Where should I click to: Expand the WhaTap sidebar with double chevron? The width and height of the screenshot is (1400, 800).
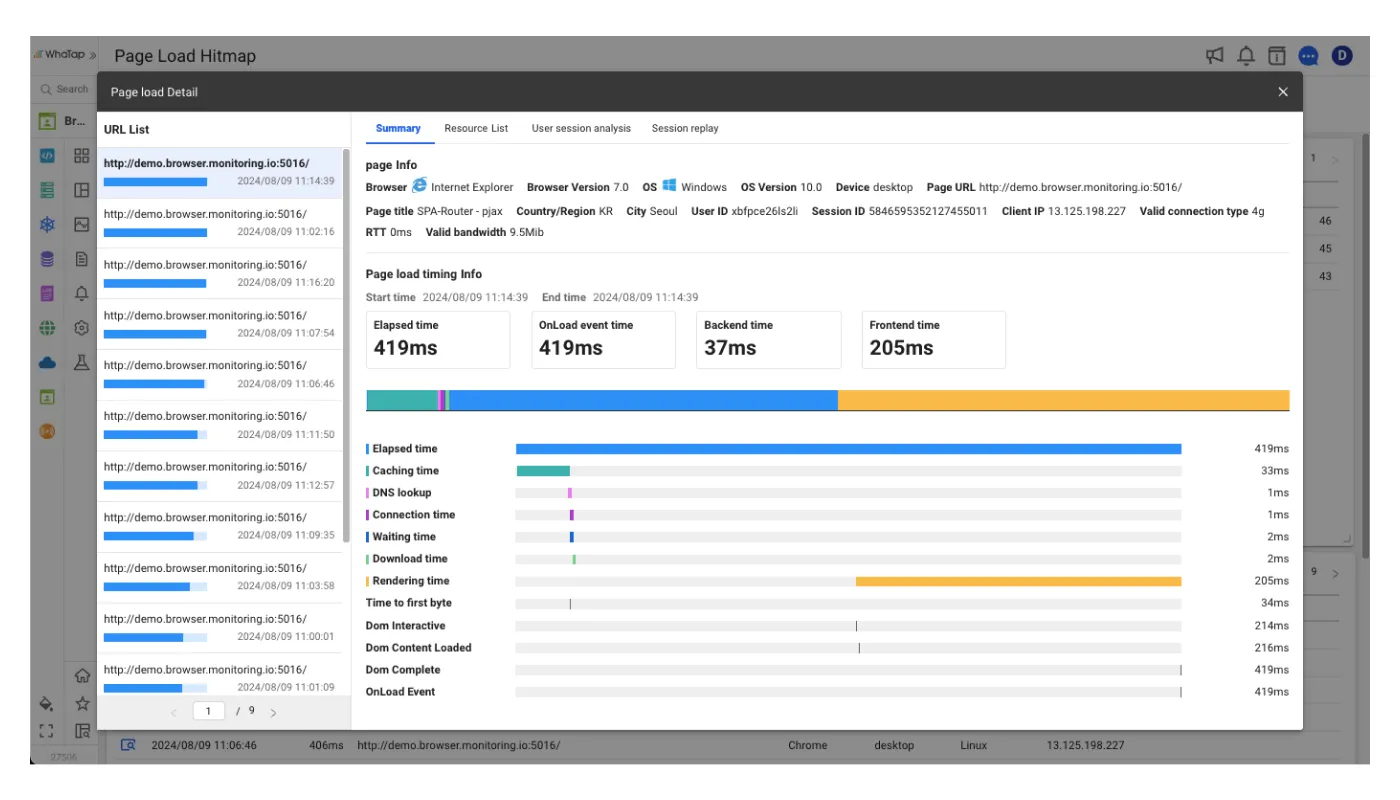pyautogui.click(x=93, y=55)
